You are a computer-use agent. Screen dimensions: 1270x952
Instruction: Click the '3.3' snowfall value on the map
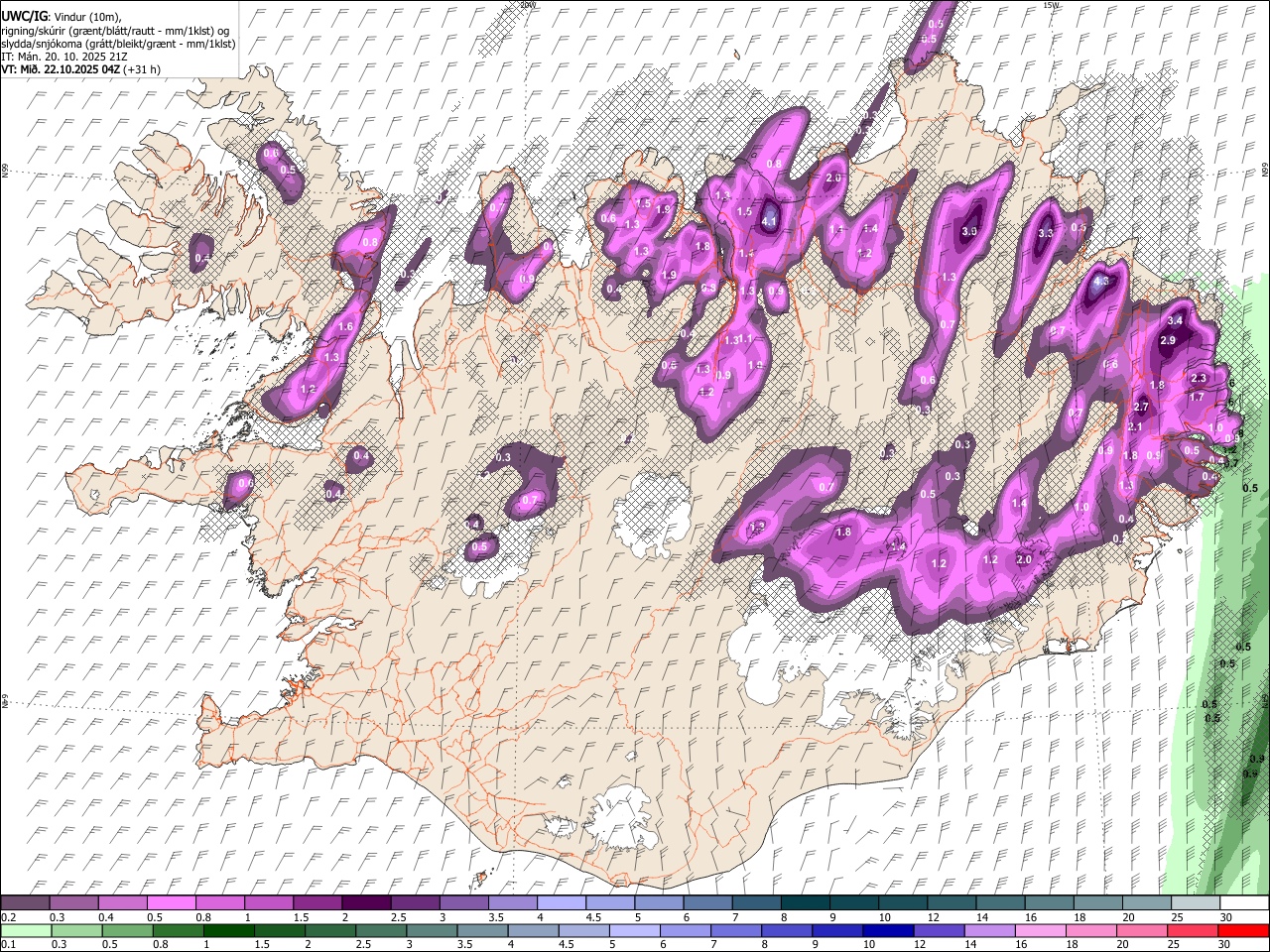[1045, 234]
